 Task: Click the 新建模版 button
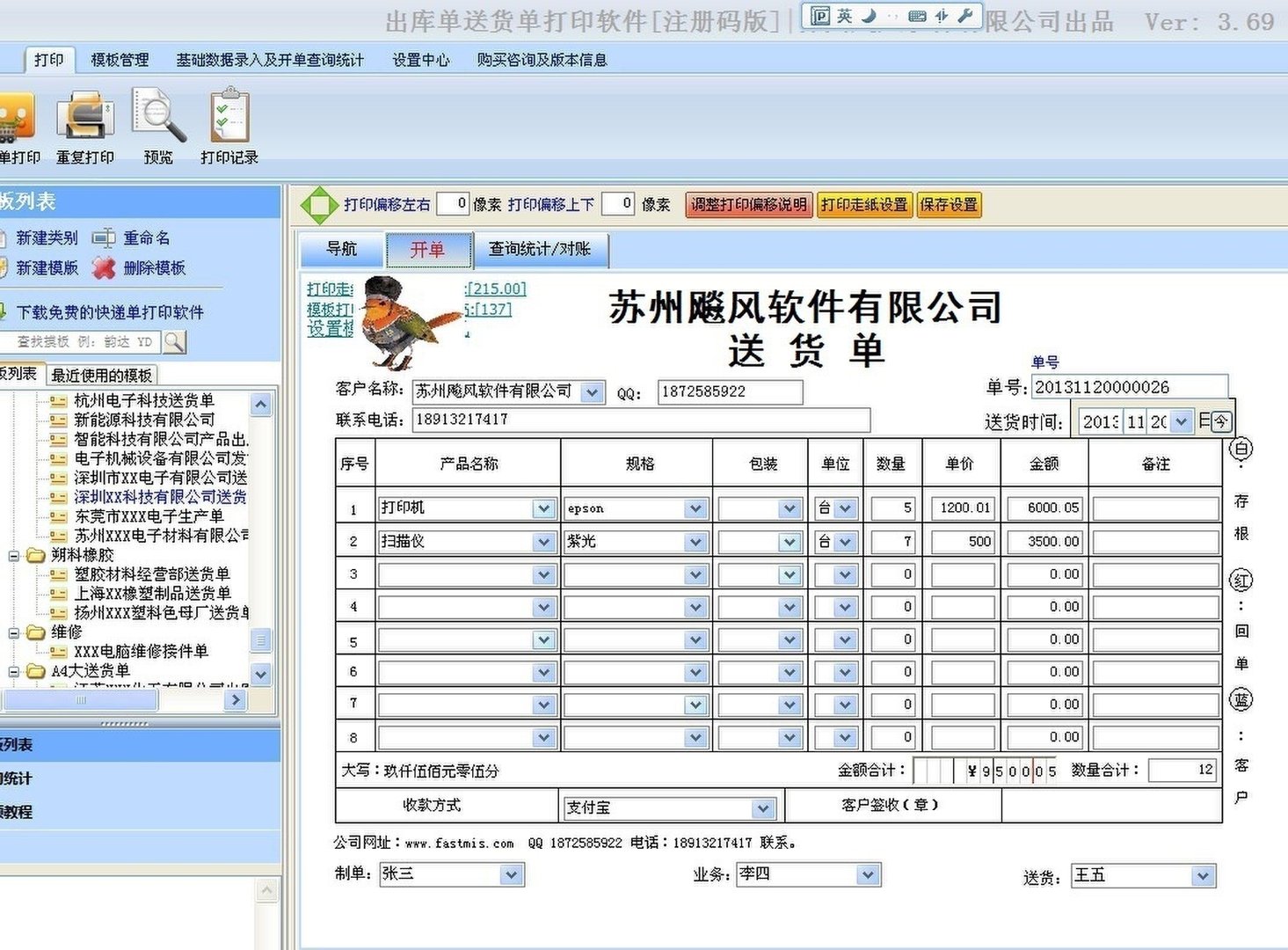(x=47, y=268)
